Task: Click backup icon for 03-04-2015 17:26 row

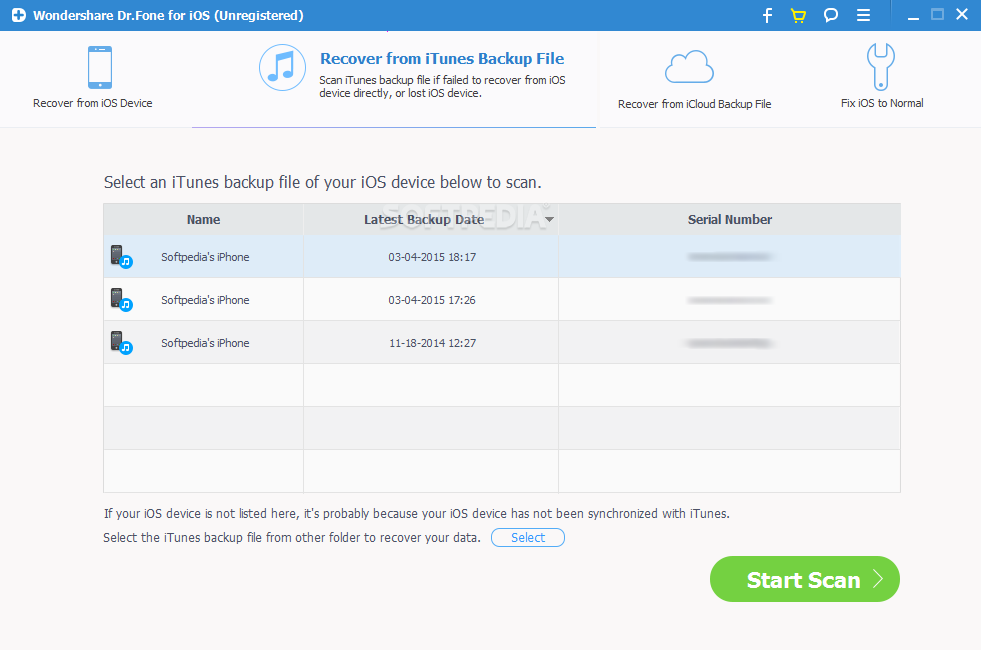Action: [x=121, y=300]
